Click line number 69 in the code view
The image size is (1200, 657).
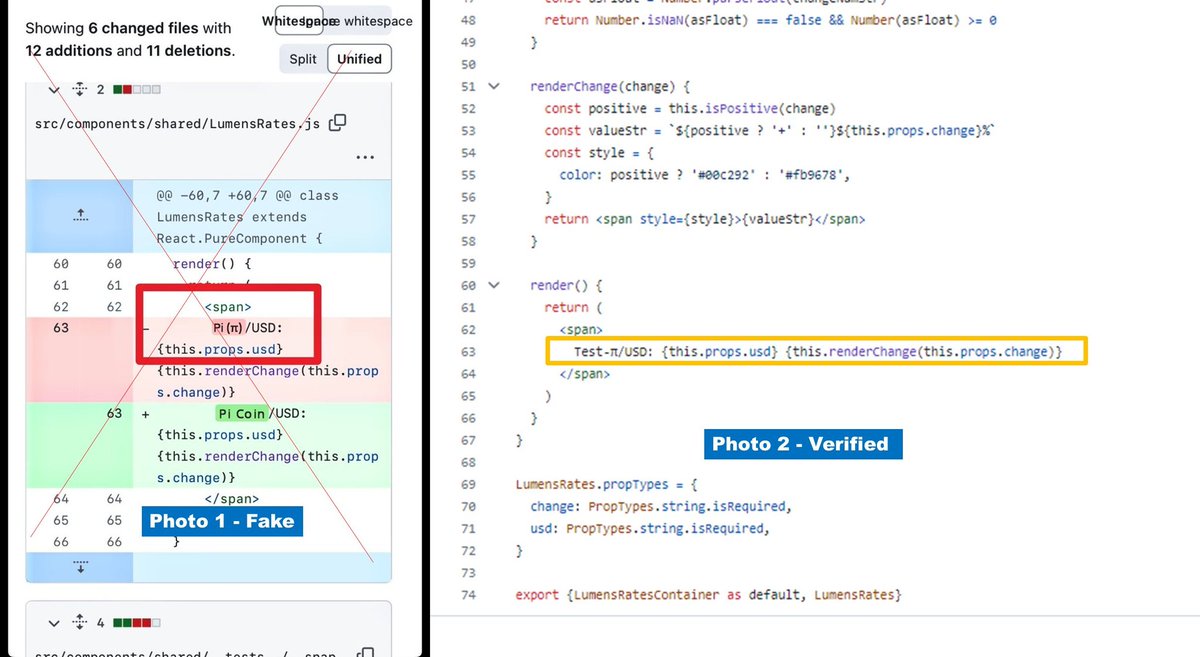[469, 484]
